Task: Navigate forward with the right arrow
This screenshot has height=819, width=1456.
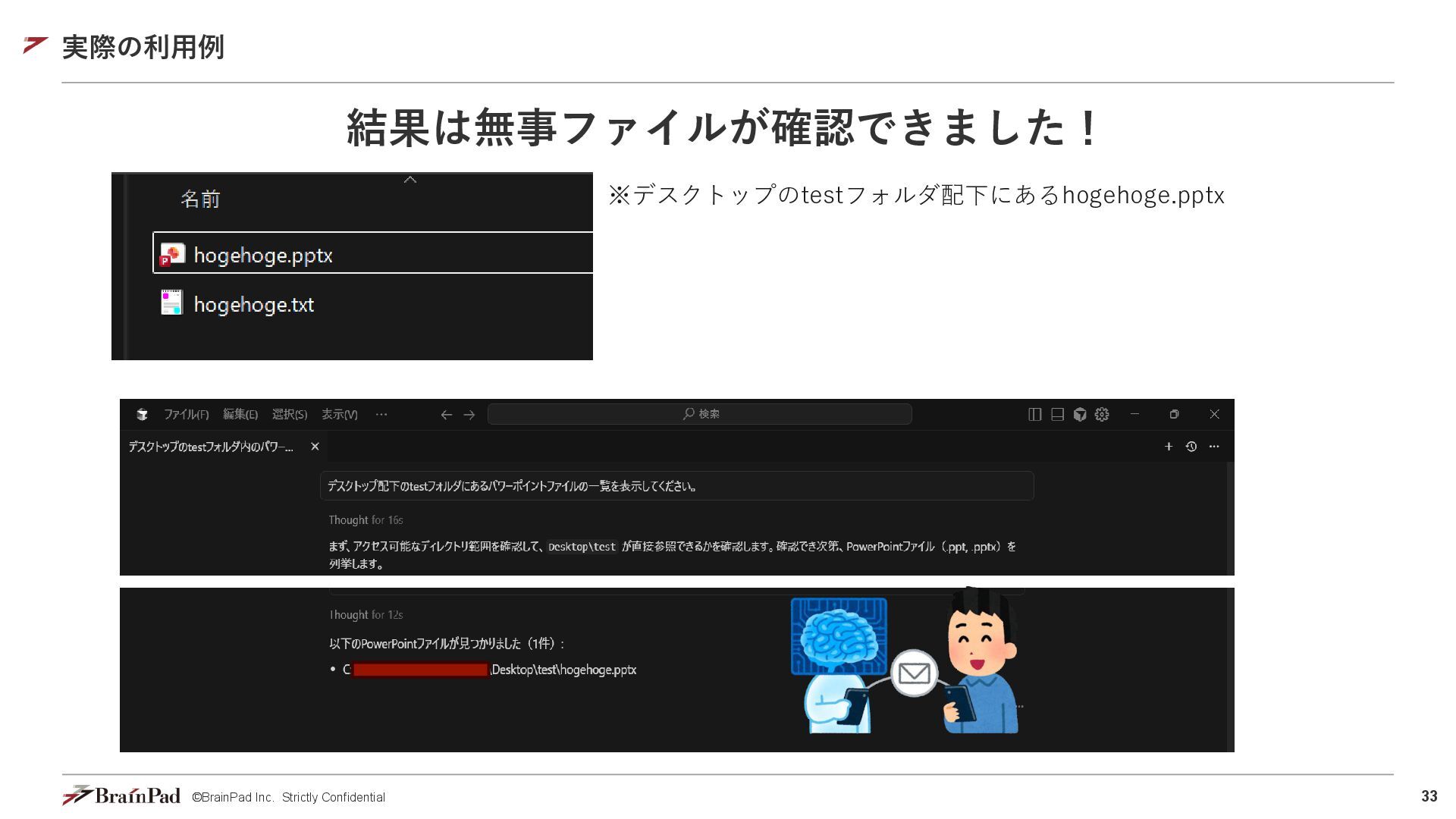Action: 469,415
